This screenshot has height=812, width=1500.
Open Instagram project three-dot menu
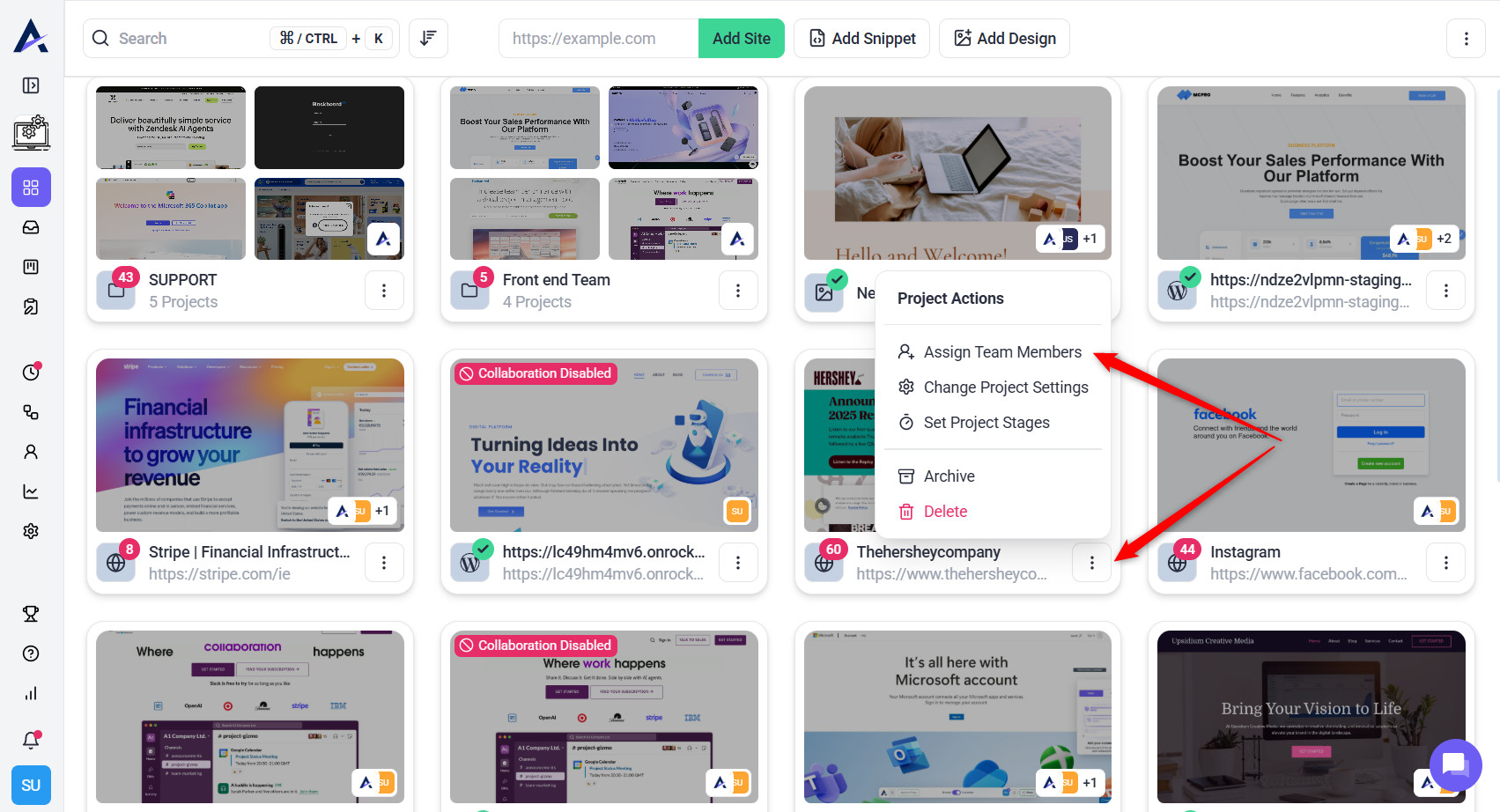pyautogui.click(x=1445, y=563)
